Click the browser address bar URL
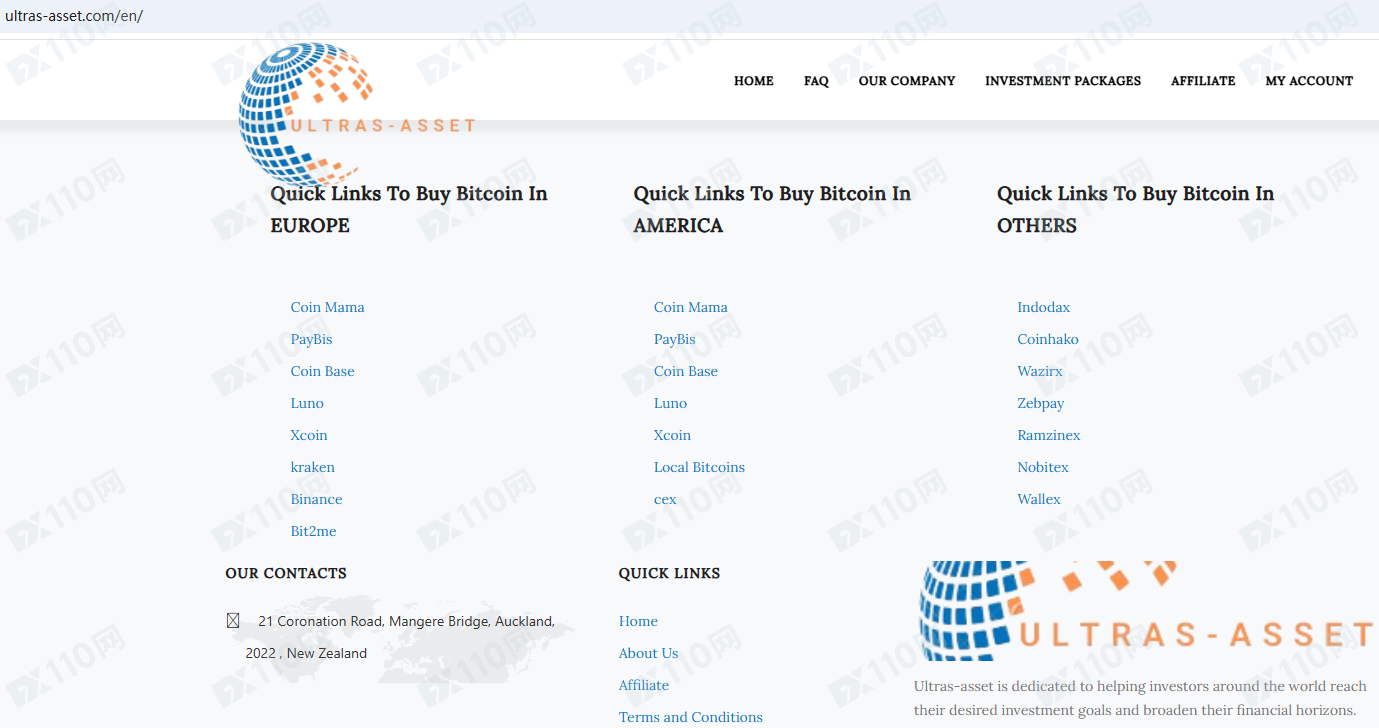1379x728 pixels. click(74, 17)
